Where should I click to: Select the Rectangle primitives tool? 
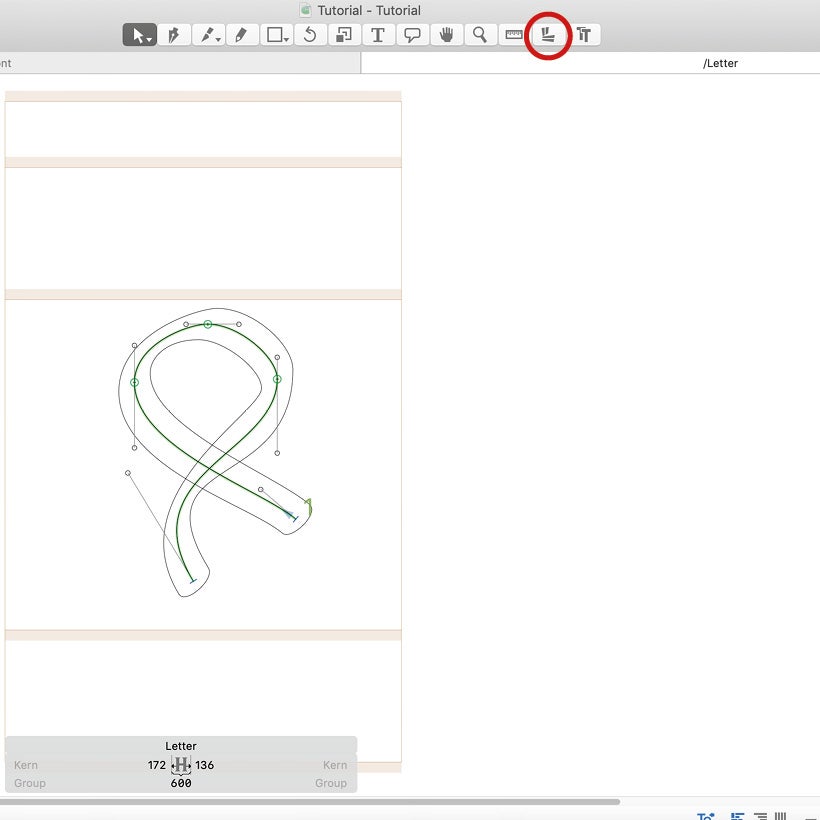pos(276,35)
